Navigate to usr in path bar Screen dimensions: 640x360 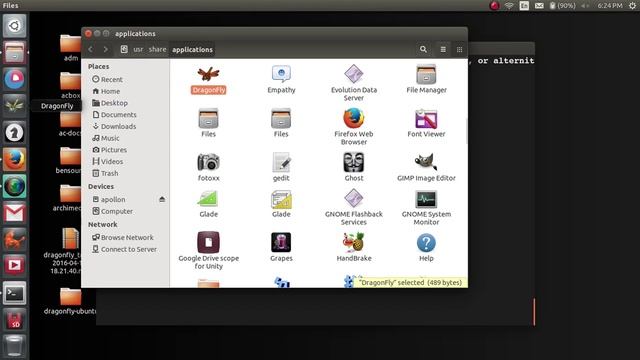138,49
